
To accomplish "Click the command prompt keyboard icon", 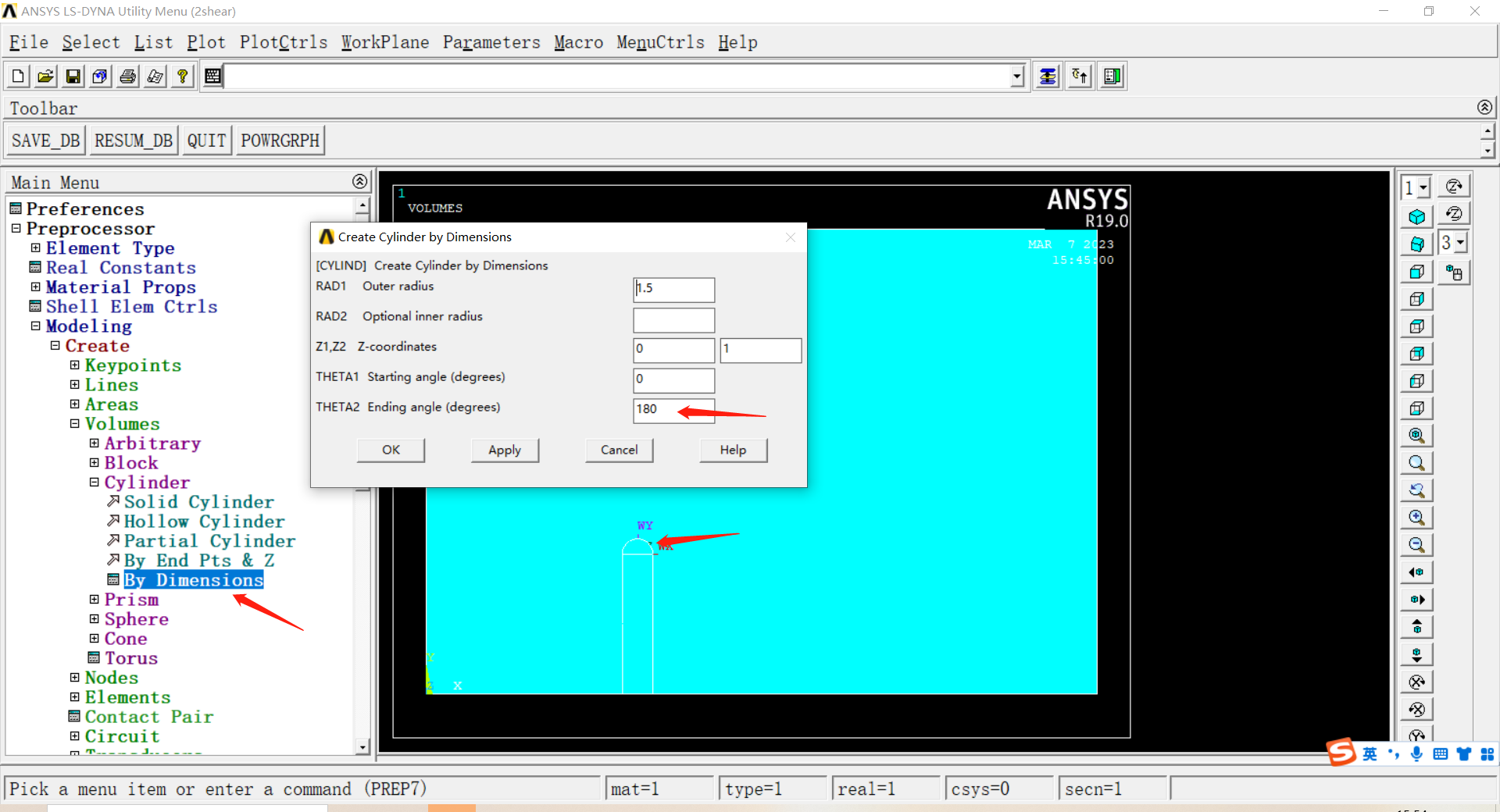I will pos(212,76).
